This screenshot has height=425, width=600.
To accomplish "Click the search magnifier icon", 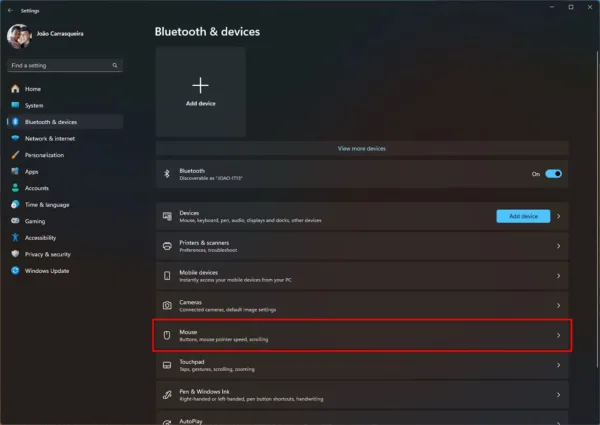I will coord(115,65).
